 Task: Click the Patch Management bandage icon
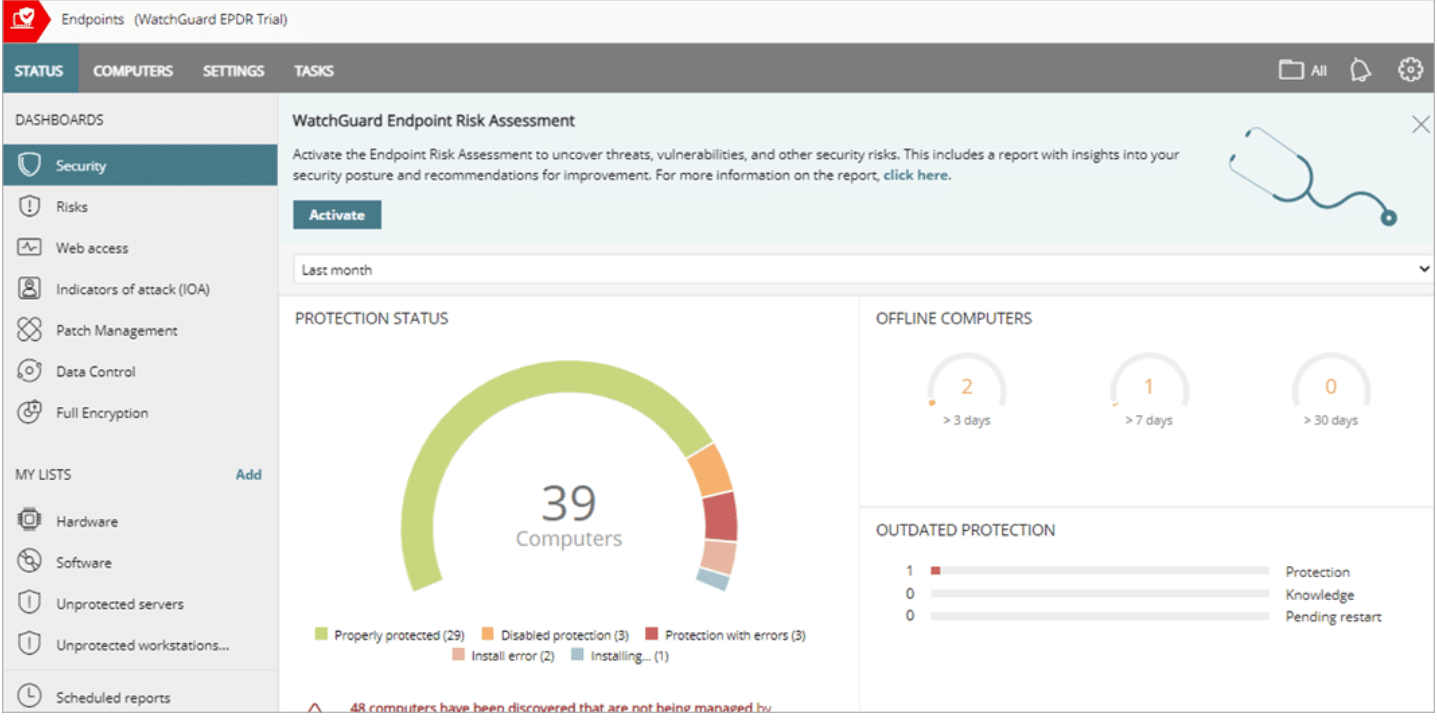pos(30,330)
